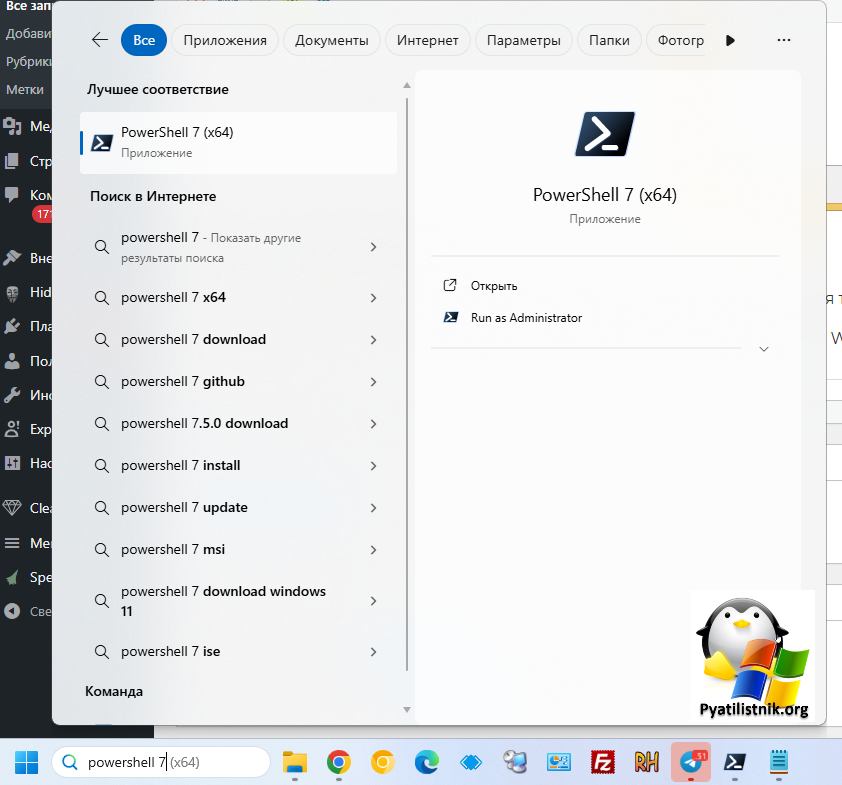Viewport: 842px width, 785px height.
Task: Click PowerShell icon in best match row
Action: pos(102,143)
